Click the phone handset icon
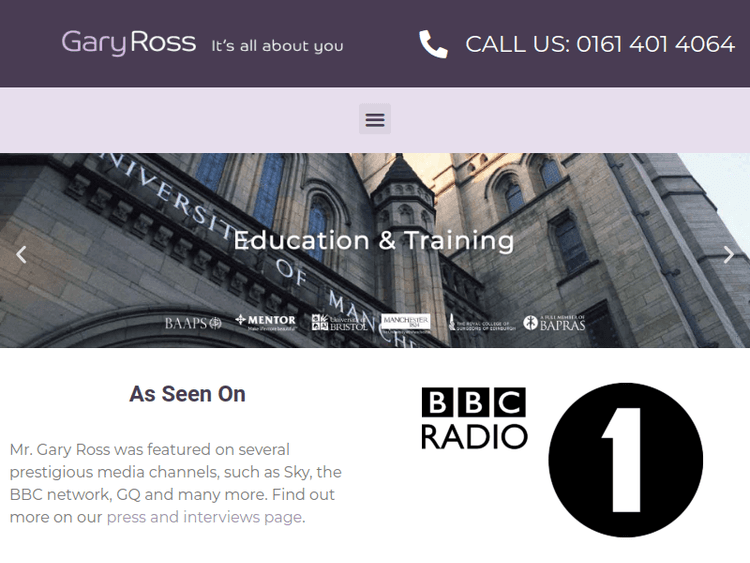The height and width of the screenshot is (563, 750). point(433,44)
